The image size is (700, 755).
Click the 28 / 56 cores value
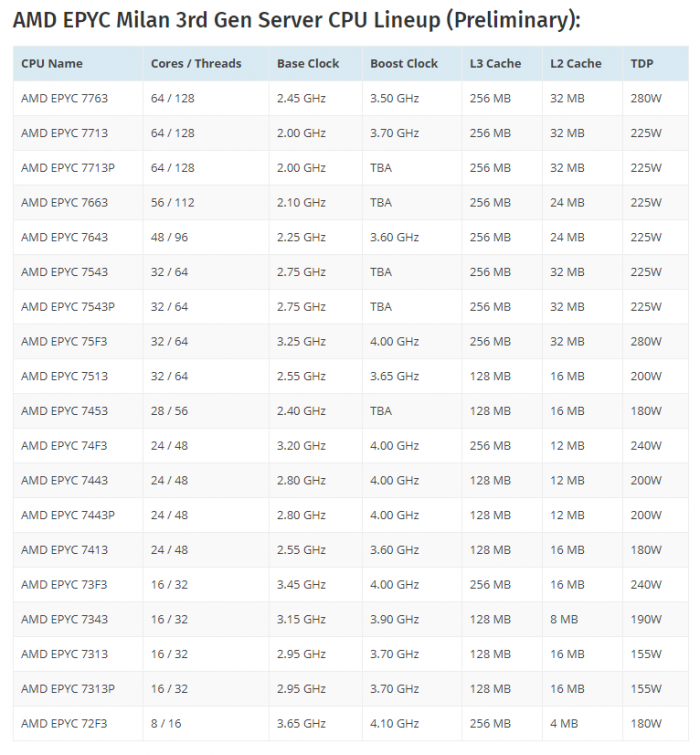[169, 411]
